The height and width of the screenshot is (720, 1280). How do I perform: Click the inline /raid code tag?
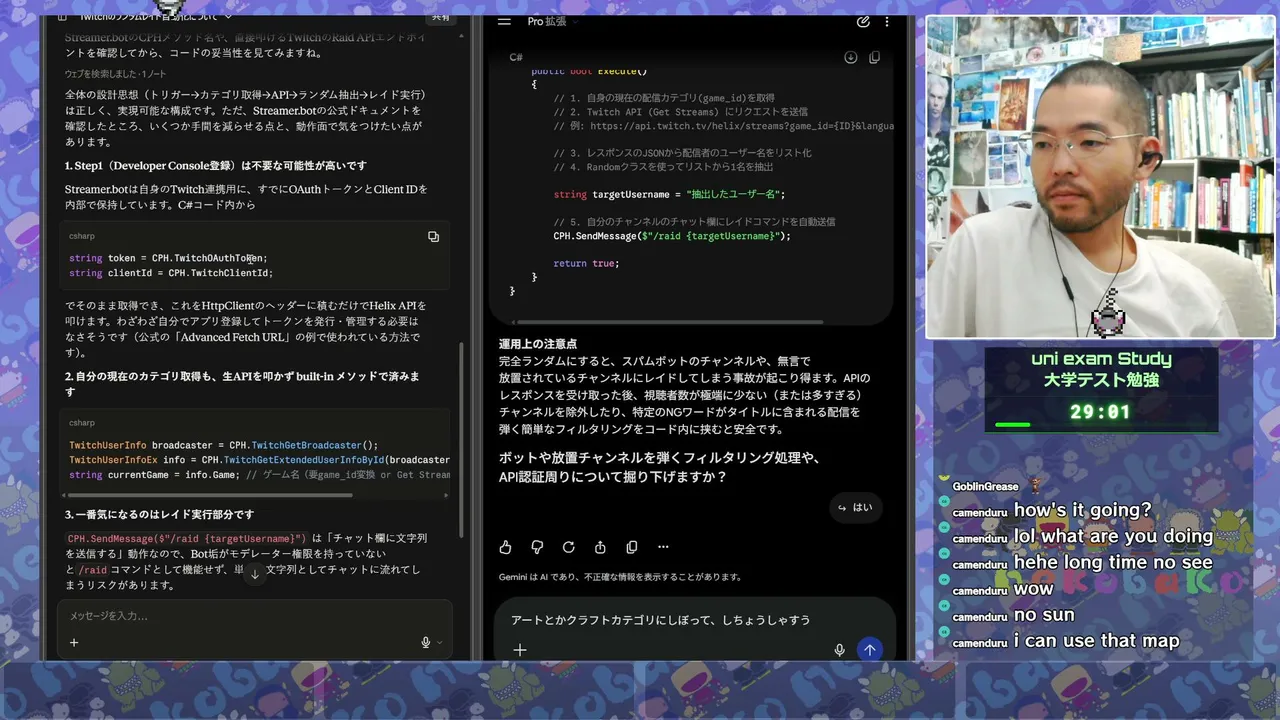(x=93, y=570)
